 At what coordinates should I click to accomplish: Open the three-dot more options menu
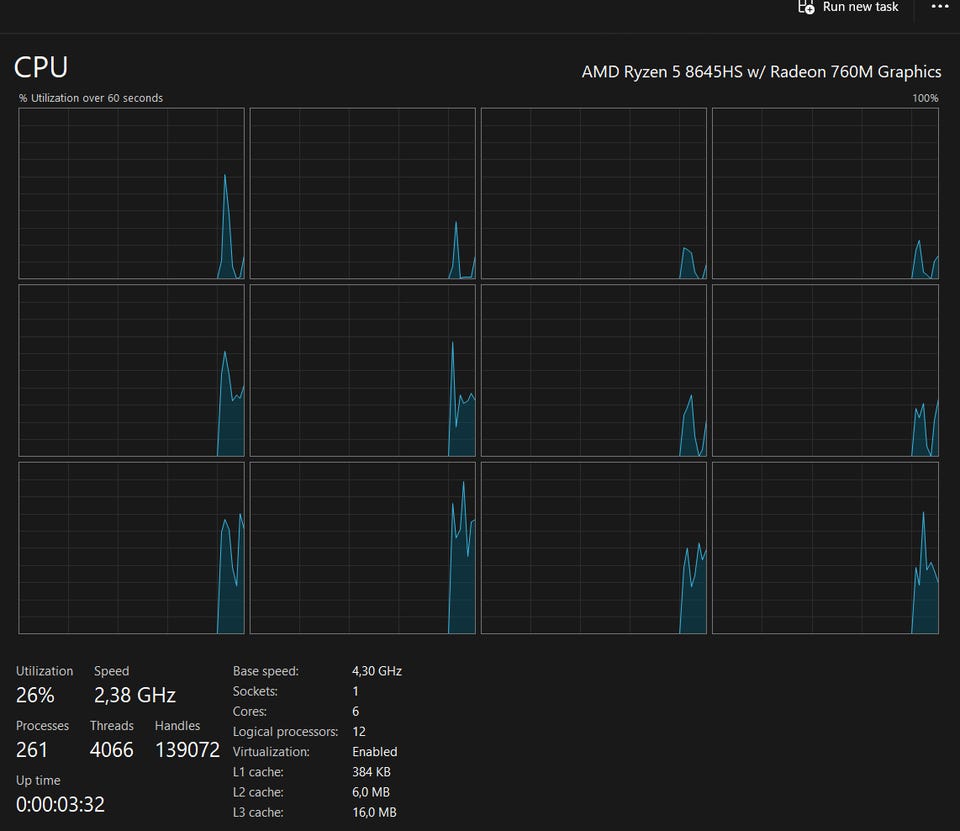point(939,7)
